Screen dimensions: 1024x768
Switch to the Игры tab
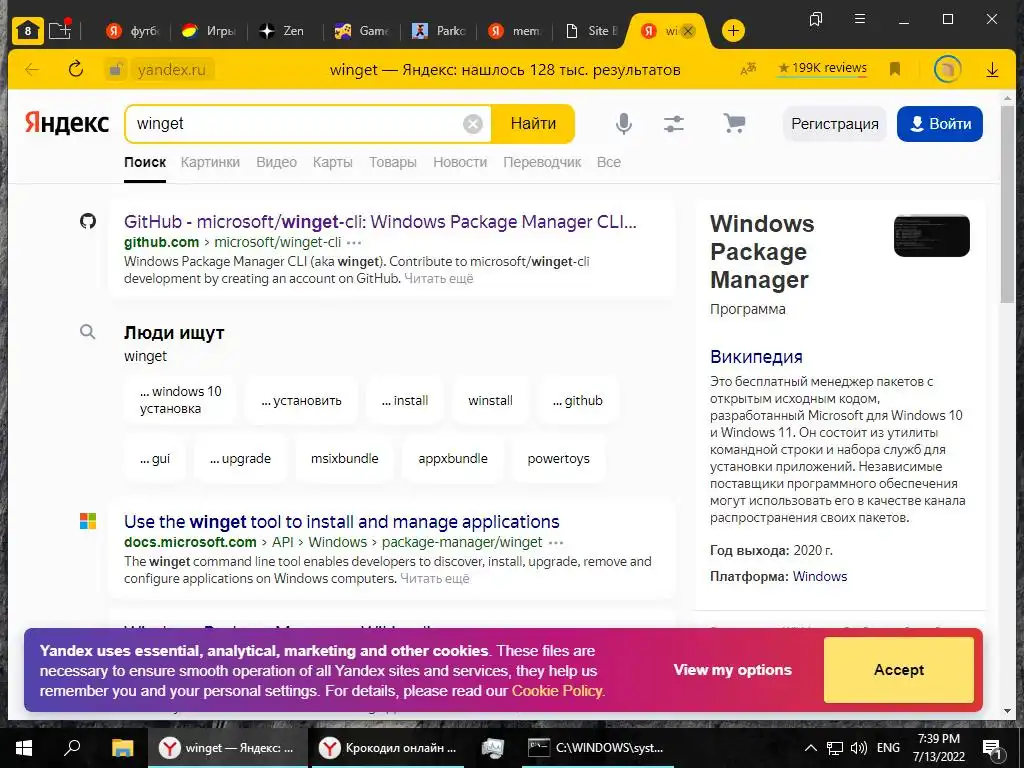point(208,31)
